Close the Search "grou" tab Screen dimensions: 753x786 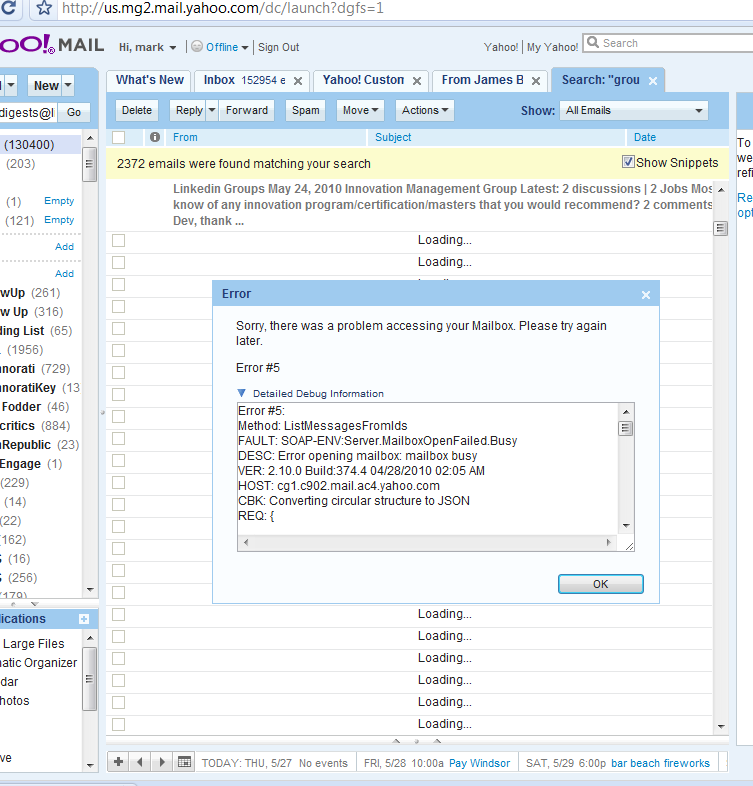pyautogui.click(x=653, y=81)
